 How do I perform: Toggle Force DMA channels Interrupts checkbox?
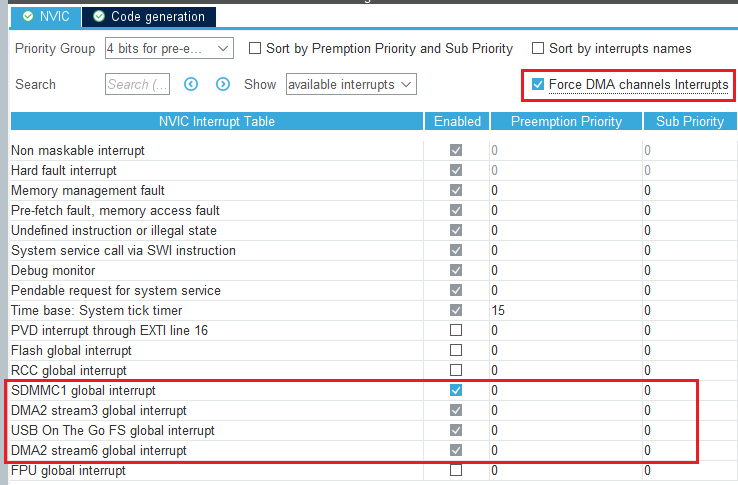[x=539, y=85]
